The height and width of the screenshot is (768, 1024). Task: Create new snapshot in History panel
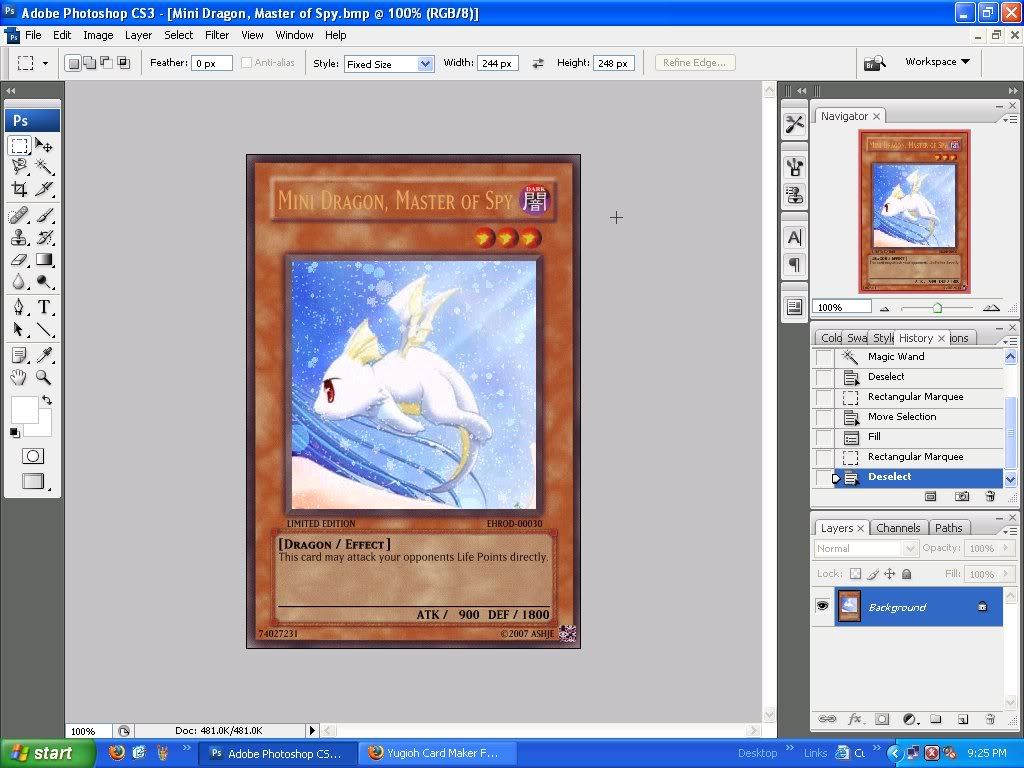click(x=961, y=496)
